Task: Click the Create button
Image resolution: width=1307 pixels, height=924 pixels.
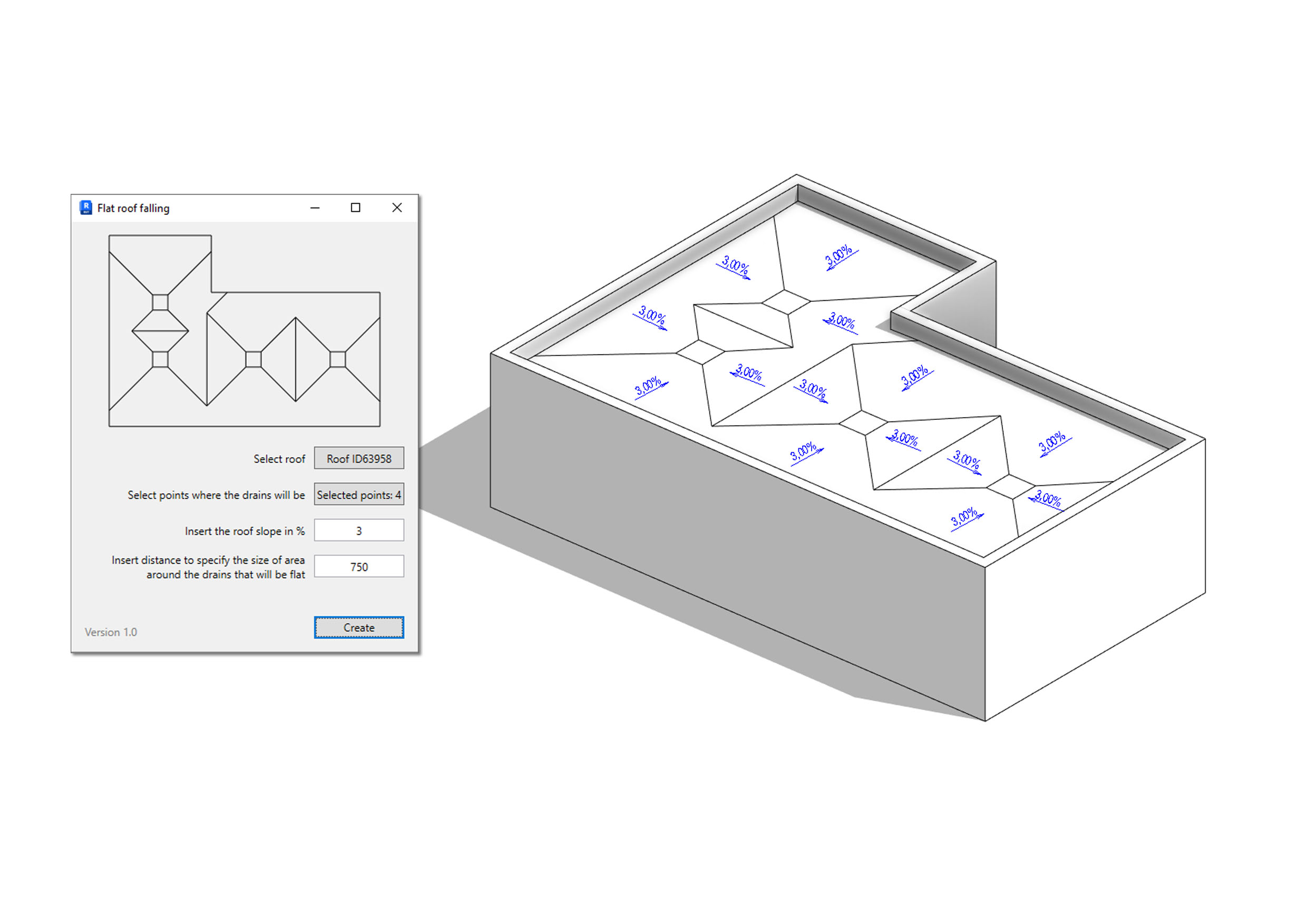Action: (358, 627)
